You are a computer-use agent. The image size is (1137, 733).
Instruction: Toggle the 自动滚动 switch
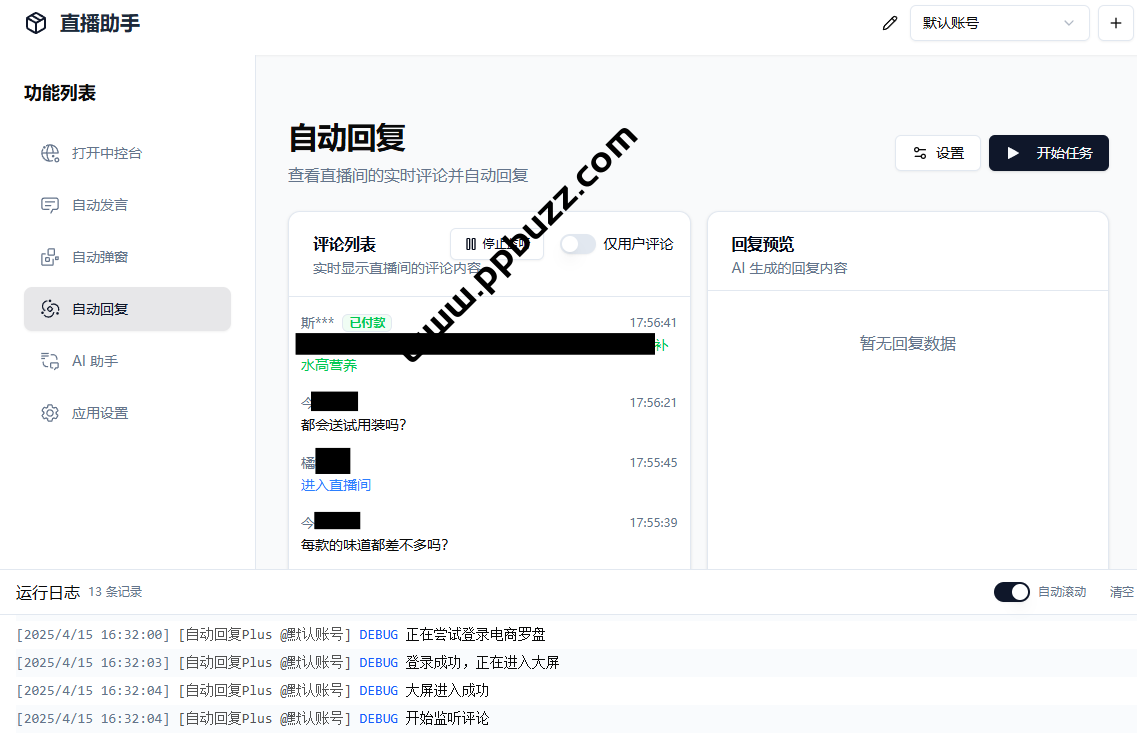click(1012, 592)
